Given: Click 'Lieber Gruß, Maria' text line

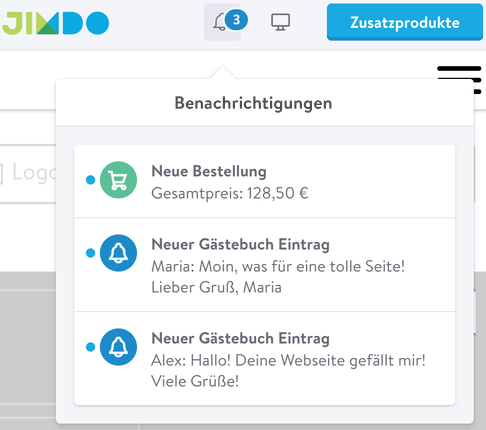Looking at the screenshot, I should (x=217, y=287).
